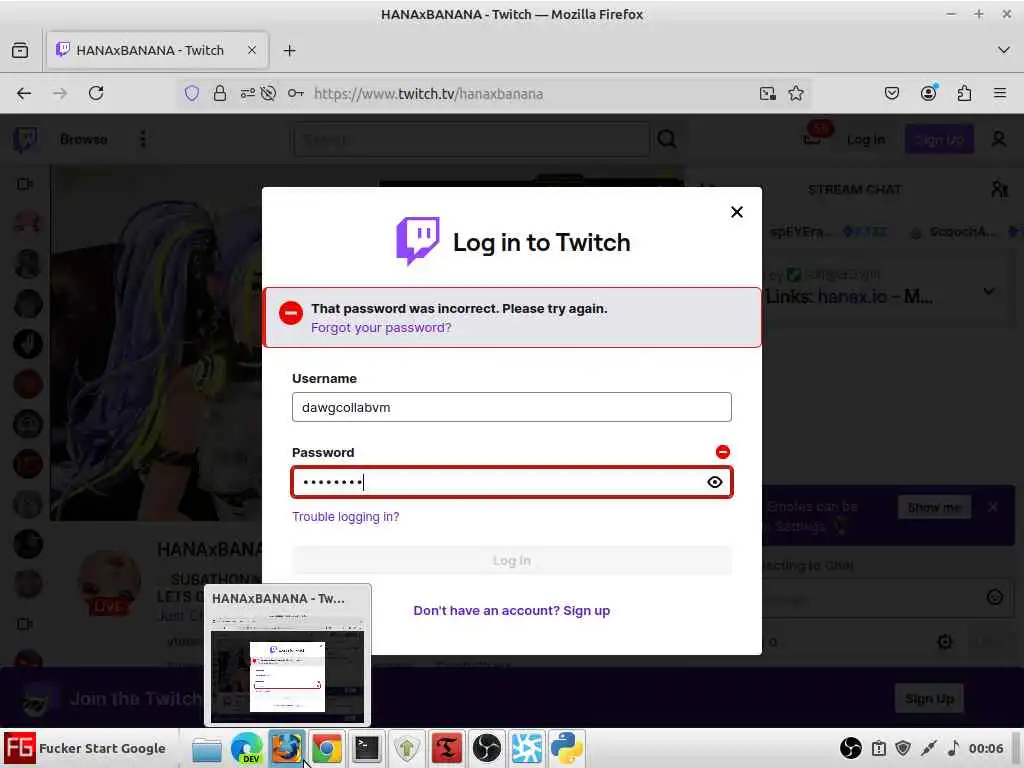
Task: Open saved passwords key icon
Action: pos(296,93)
